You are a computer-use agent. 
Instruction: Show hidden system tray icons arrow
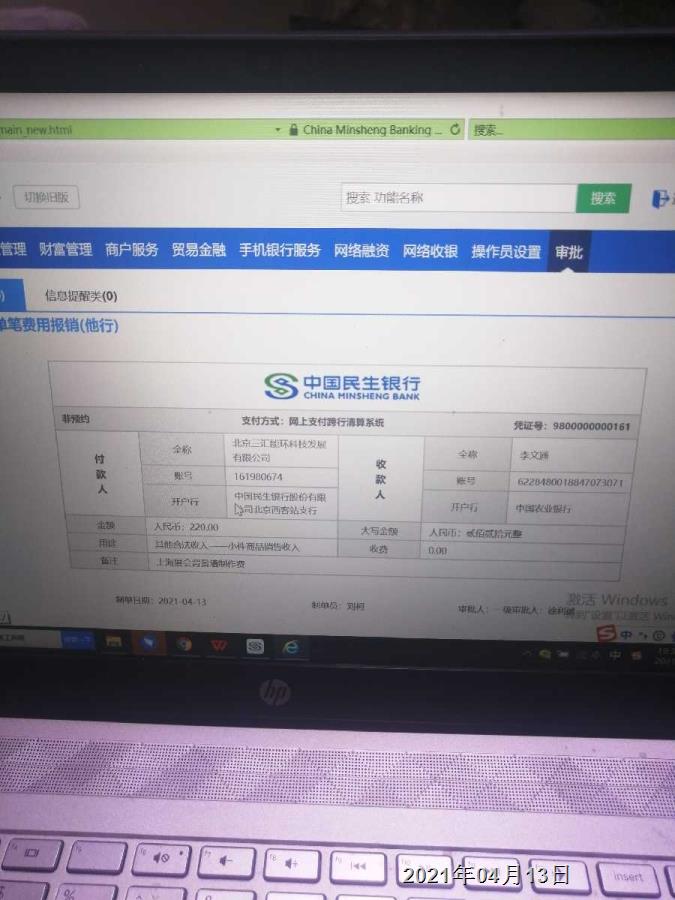coord(527,653)
